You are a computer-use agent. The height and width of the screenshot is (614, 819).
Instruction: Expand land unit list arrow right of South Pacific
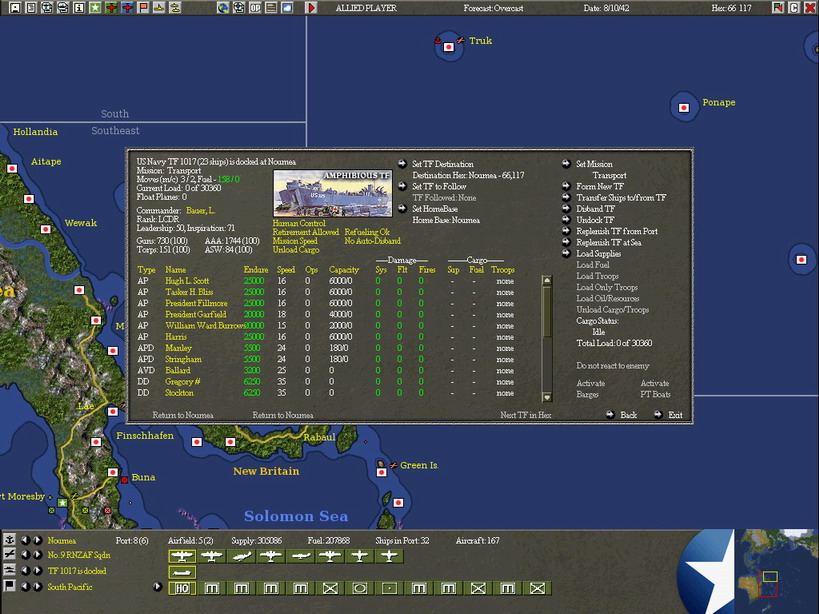pos(157,586)
